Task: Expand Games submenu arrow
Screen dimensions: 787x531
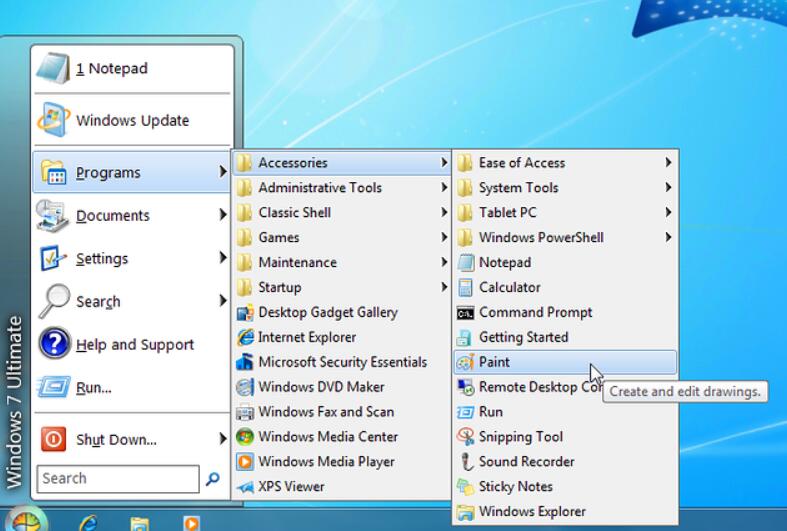Action: pyautogui.click(x=444, y=237)
